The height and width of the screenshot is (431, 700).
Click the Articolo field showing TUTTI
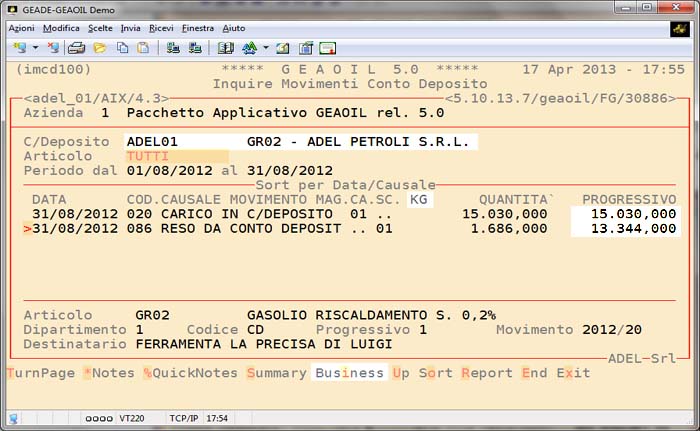click(x=176, y=156)
